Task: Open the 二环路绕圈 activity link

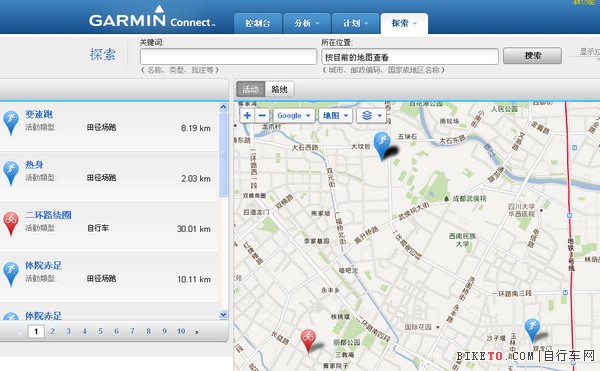Action: click(48, 215)
